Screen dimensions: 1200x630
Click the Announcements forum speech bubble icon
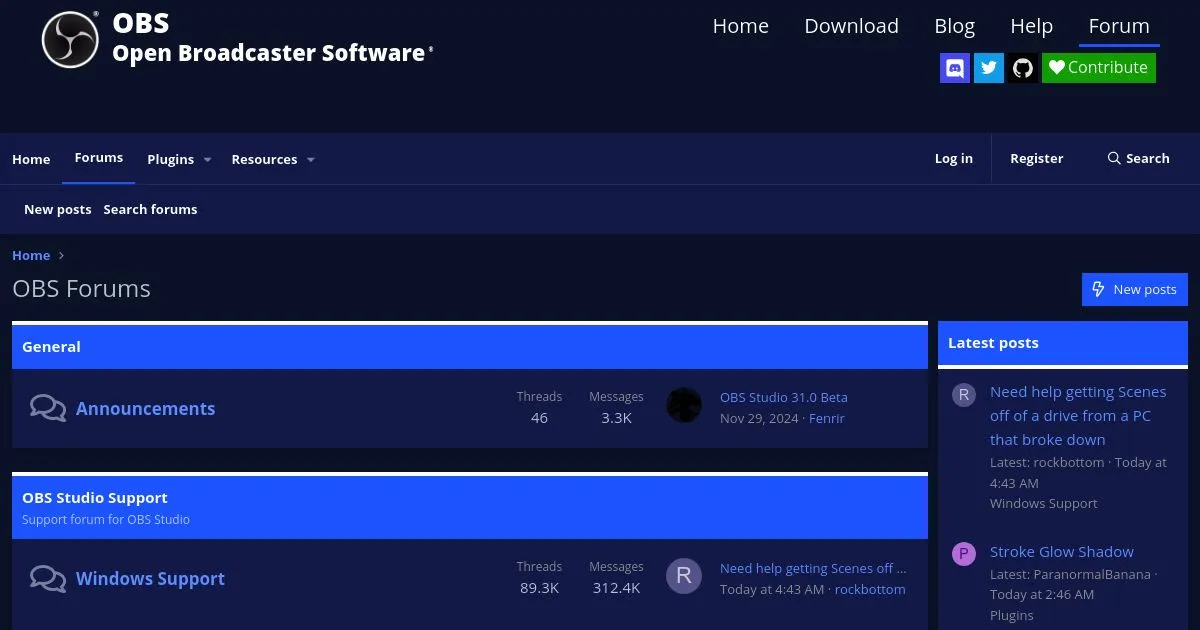[x=48, y=408]
